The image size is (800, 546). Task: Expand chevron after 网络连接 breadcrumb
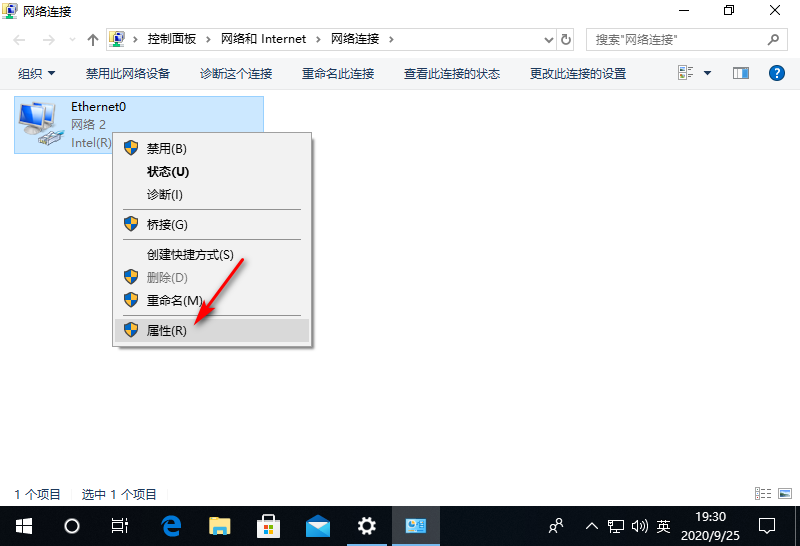[x=391, y=39]
